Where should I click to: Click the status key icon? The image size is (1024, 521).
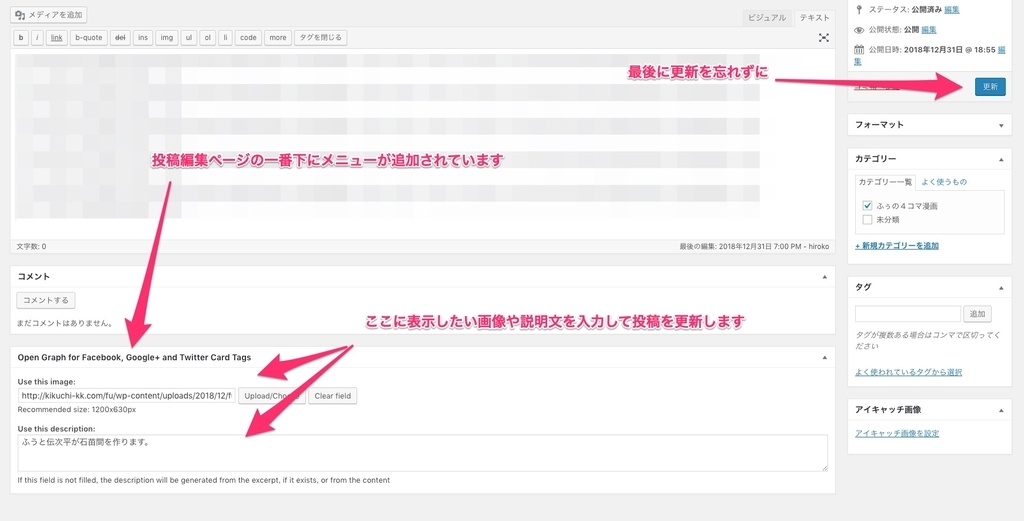[x=859, y=10]
